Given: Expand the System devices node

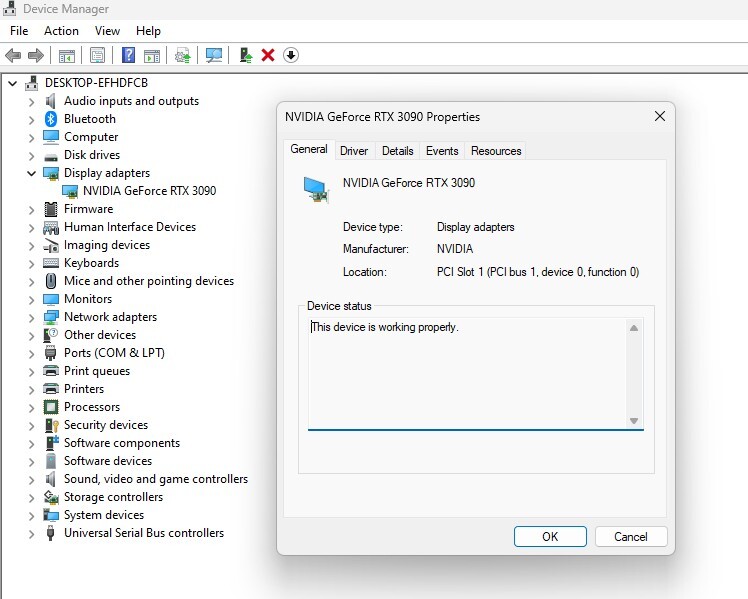Looking at the screenshot, I should pyautogui.click(x=31, y=516).
